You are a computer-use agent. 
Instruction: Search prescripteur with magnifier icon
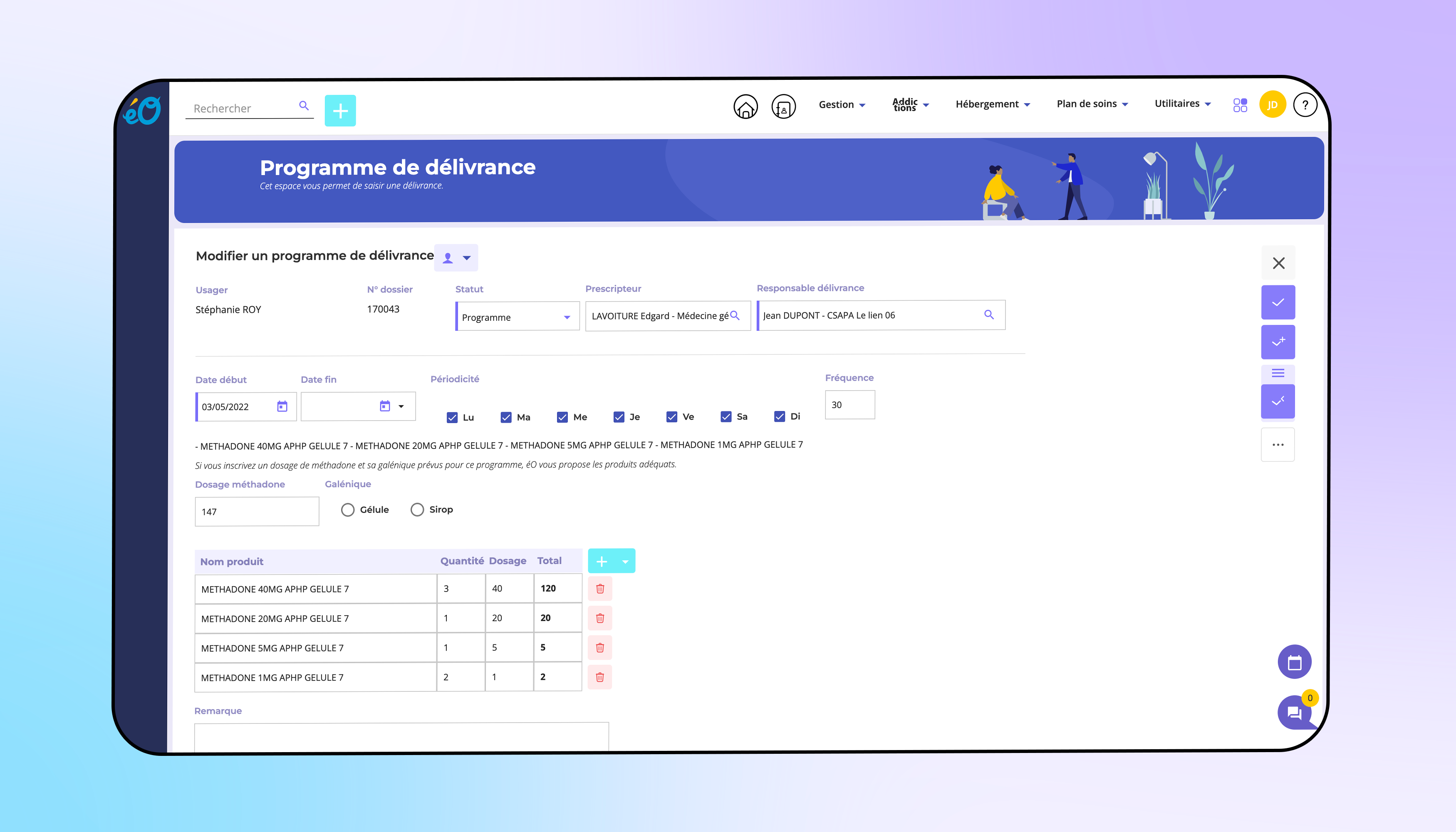[x=735, y=315]
